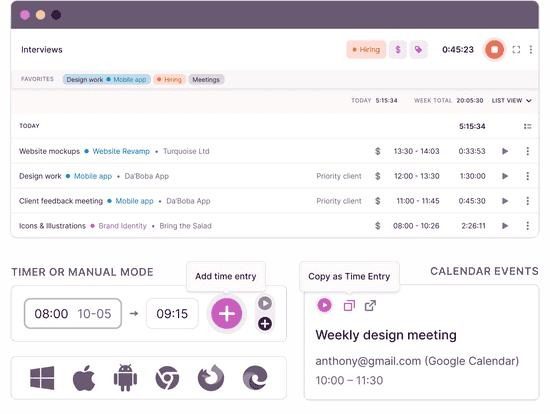Open the tags icon in timer bar
Viewport: 550px width, 414px height.
(418, 49)
